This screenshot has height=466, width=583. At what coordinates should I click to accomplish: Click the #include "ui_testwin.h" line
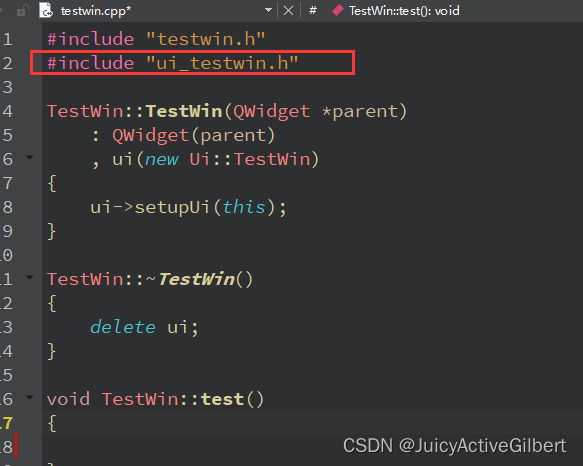coord(173,63)
